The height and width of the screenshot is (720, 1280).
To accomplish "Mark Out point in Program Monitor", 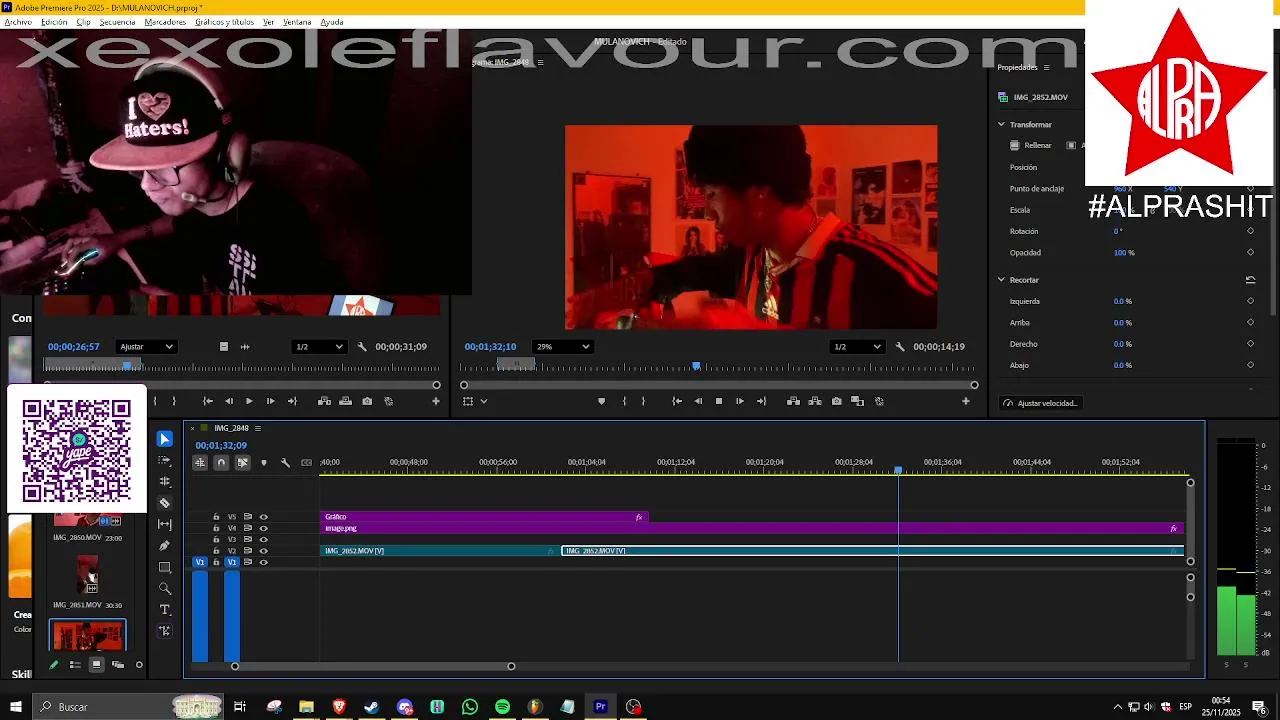I will point(643,401).
